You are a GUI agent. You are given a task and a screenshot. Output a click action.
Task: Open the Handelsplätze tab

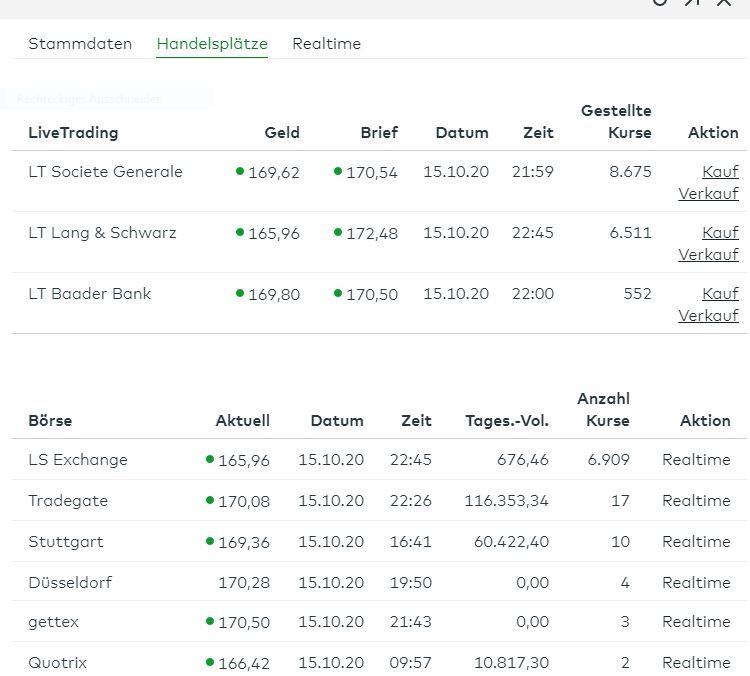(x=212, y=44)
